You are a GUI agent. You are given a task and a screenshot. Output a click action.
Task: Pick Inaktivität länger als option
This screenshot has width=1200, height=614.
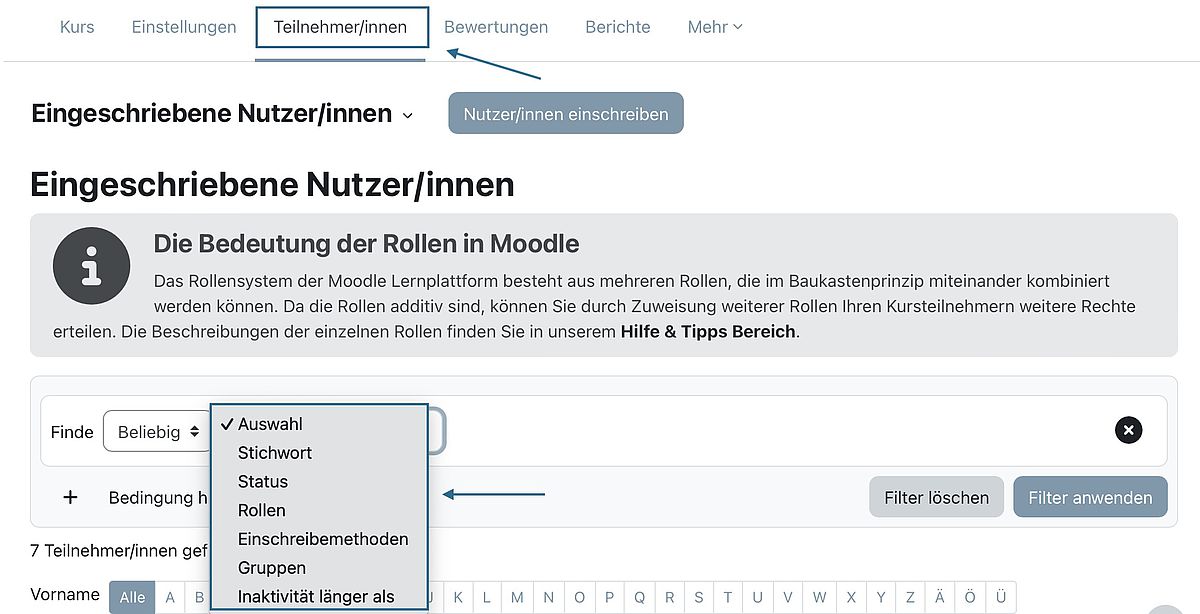316,597
